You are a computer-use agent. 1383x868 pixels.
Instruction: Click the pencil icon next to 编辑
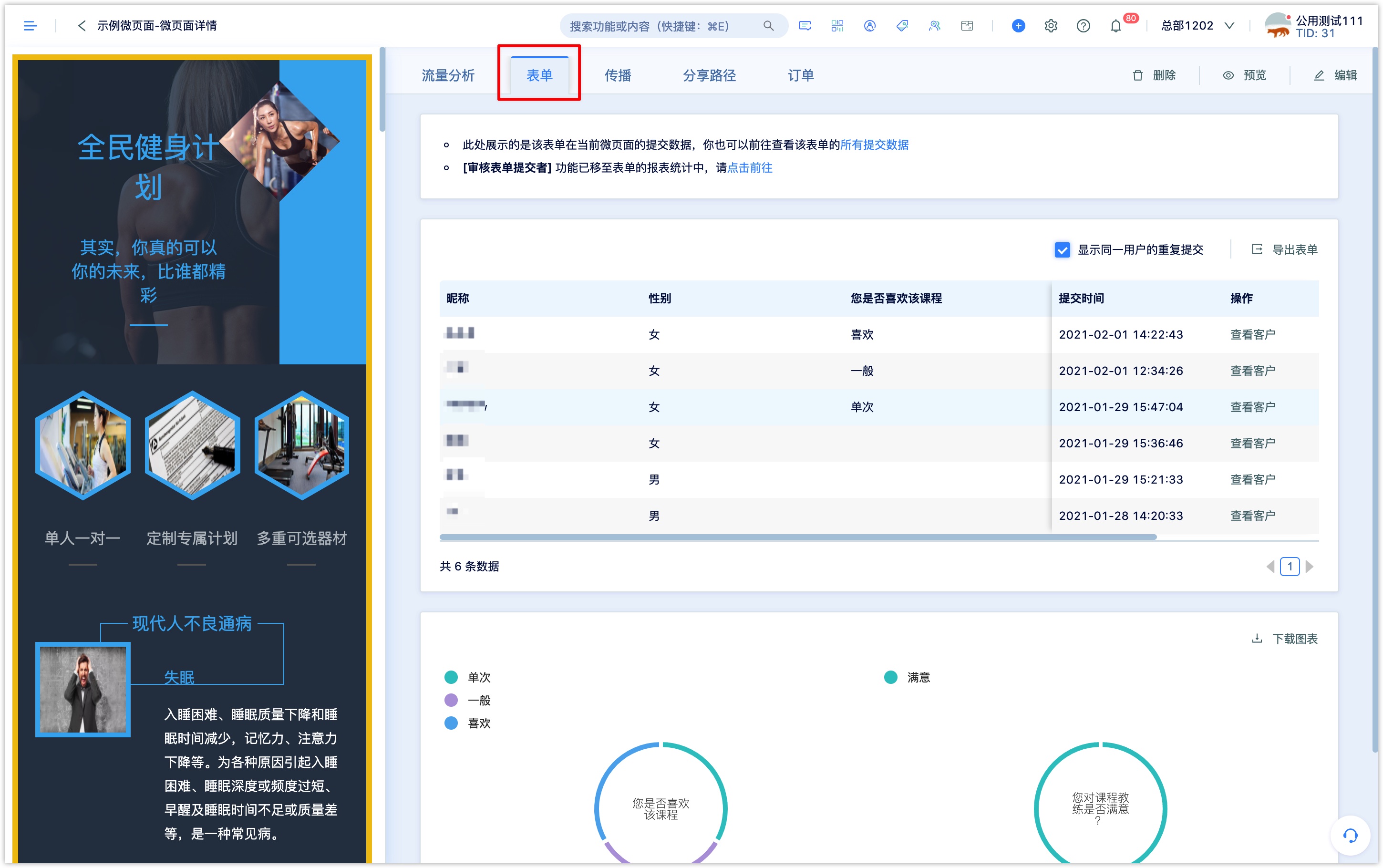click(1319, 75)
